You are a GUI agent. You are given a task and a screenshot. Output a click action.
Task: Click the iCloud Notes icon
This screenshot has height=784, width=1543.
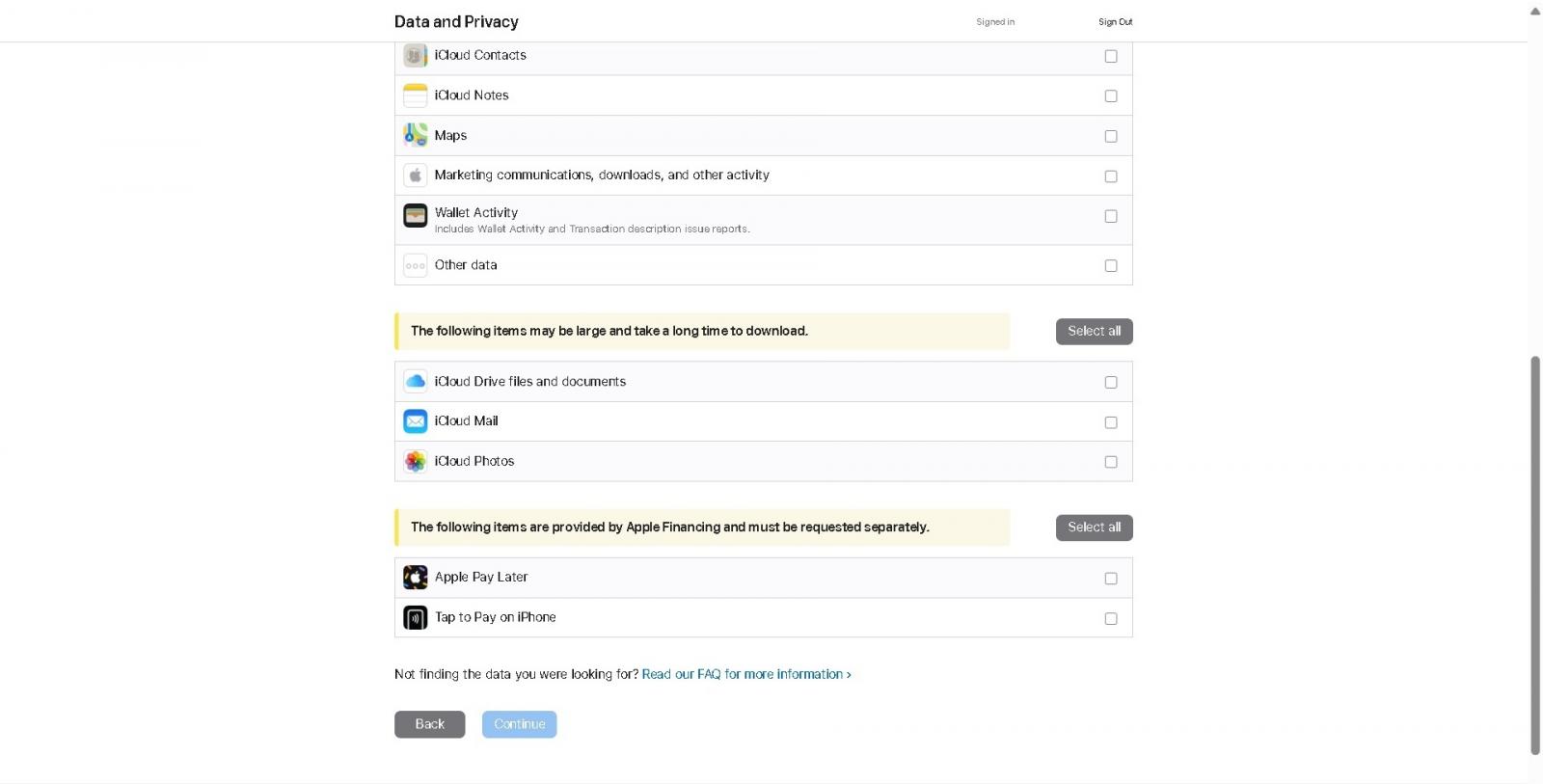pos(415,95)
